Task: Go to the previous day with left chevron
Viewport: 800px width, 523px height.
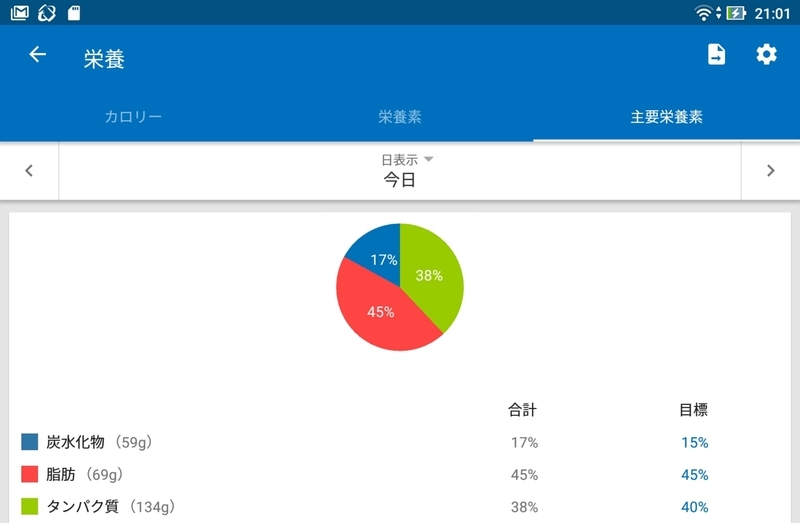Action: (29, 170)
